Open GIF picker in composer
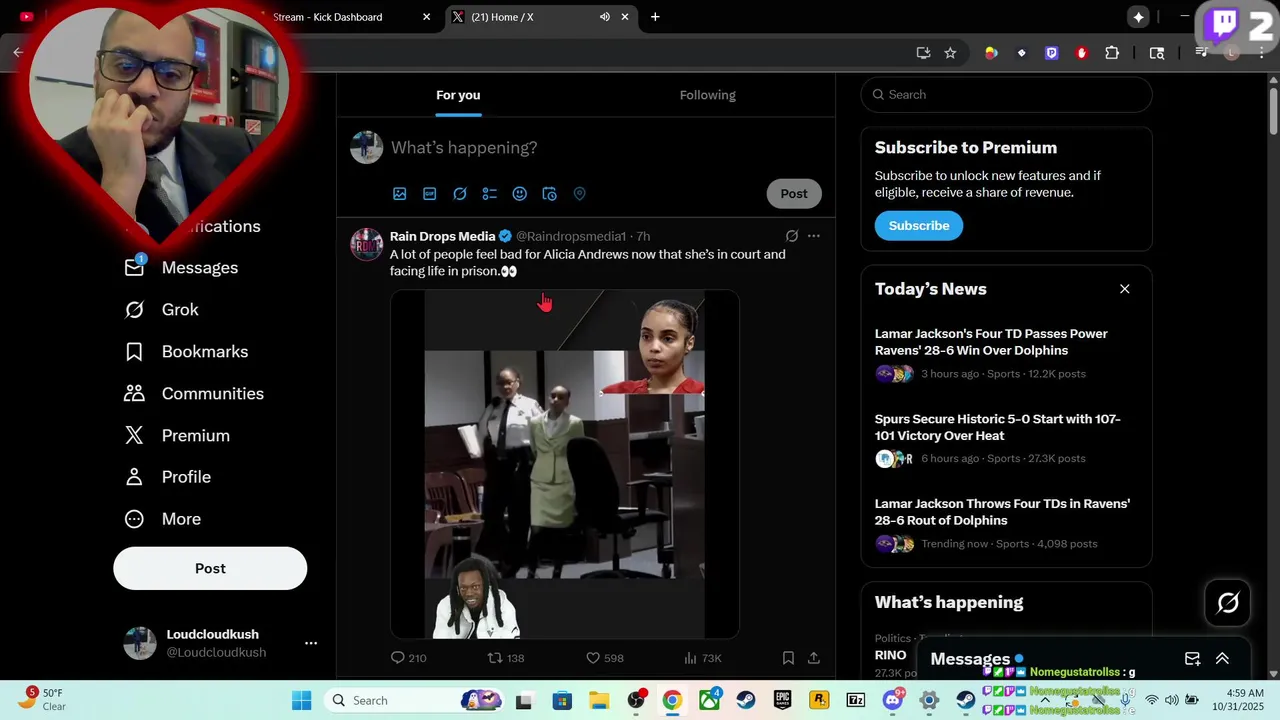The width and height of the screenshot is (1280, 720). [x=430, y=194]
